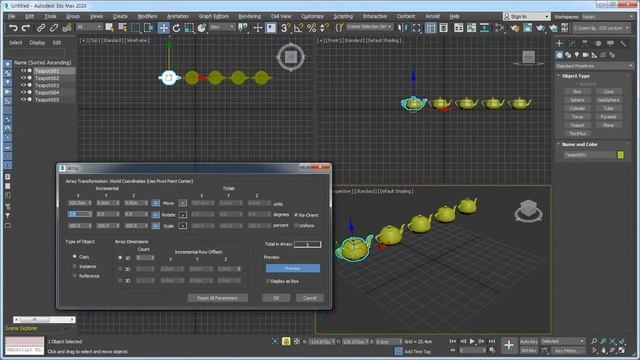Image resolution: width=640 pixels, height=360 pixels.
Task: Click the Undo arrow in the main toolbar
Action: pyautogui.click(x=13, y=28)
